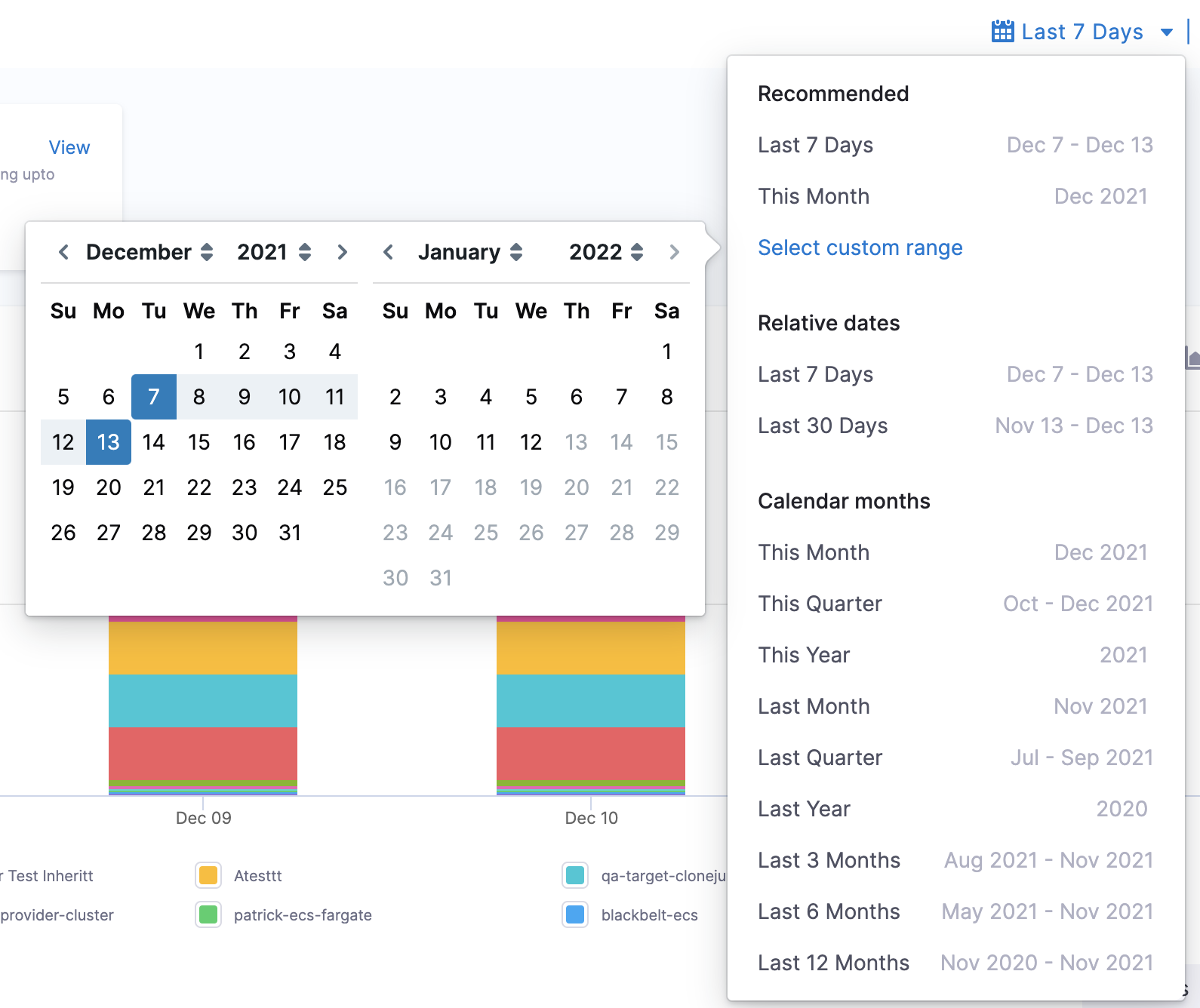Choose Last Month Nov 2021
The height and width of the screenshot is (1008, 1200).
pyautogui.click(x=955, y=706)
